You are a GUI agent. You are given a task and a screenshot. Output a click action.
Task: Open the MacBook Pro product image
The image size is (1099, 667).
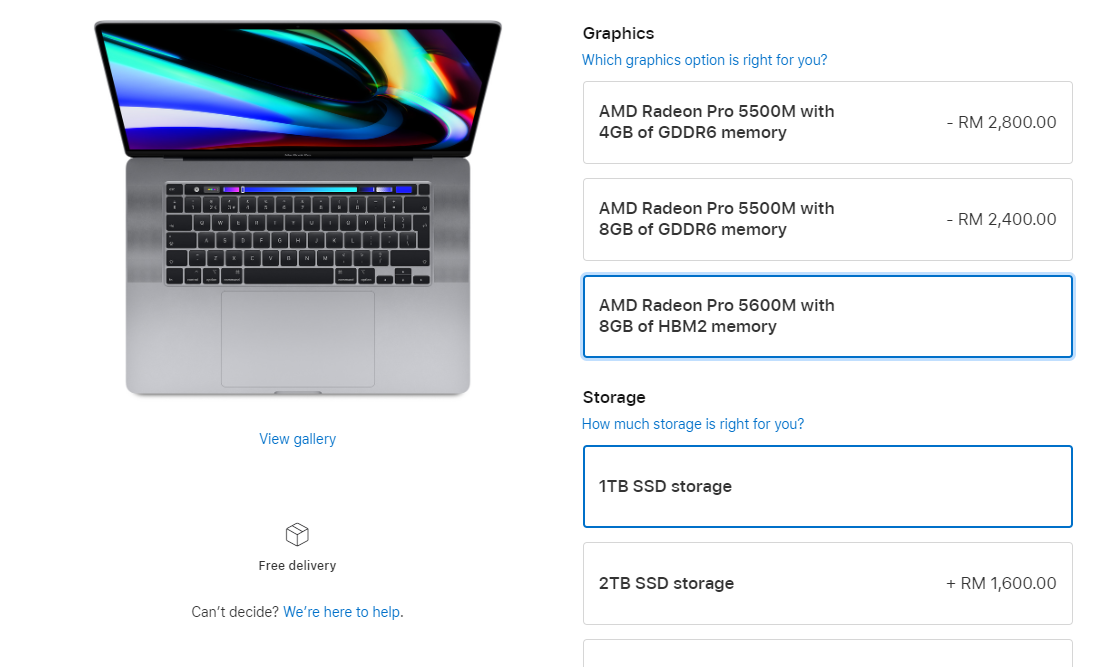(298, 208)
